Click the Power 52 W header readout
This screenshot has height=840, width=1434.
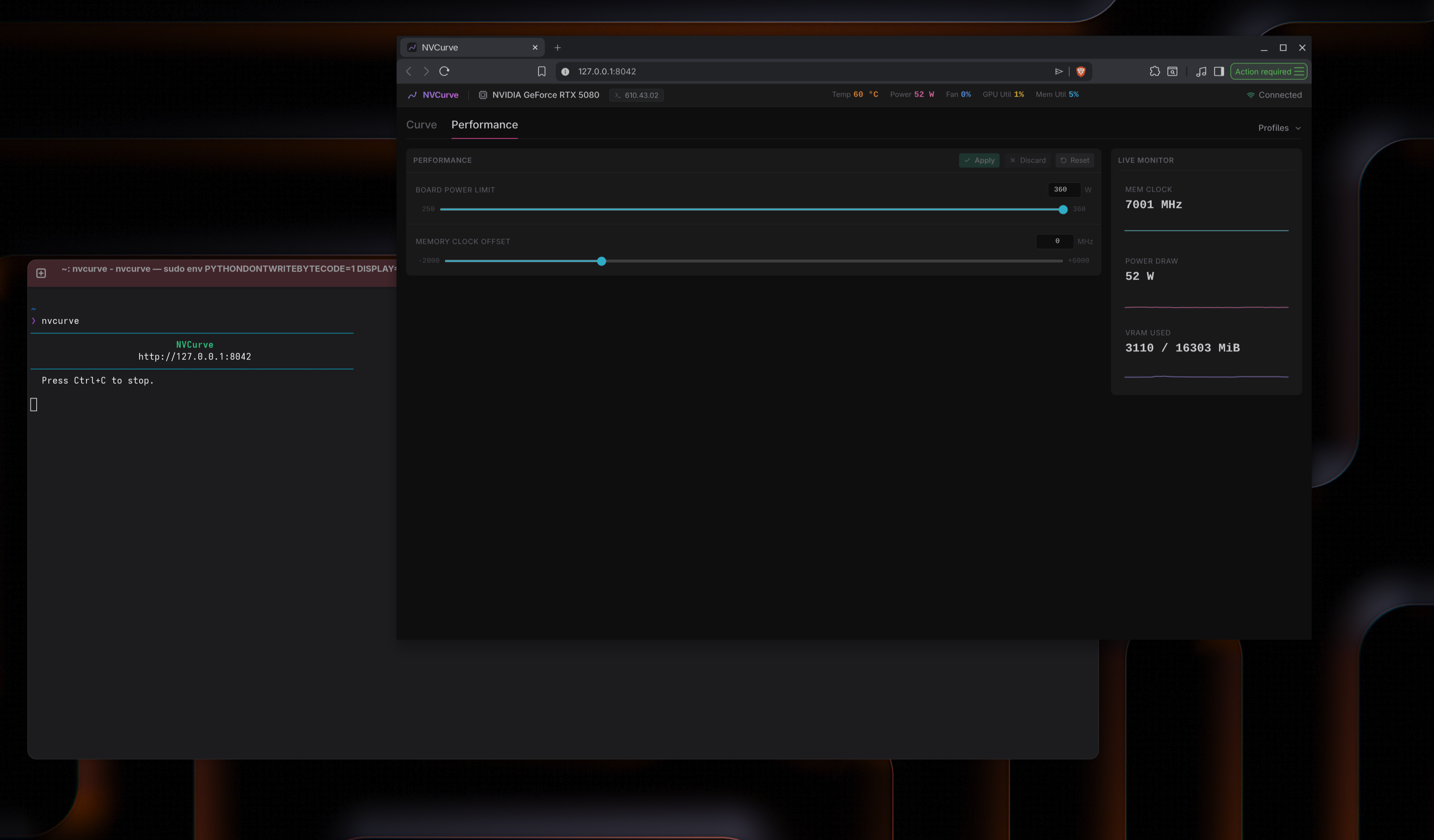click(912, 95)
